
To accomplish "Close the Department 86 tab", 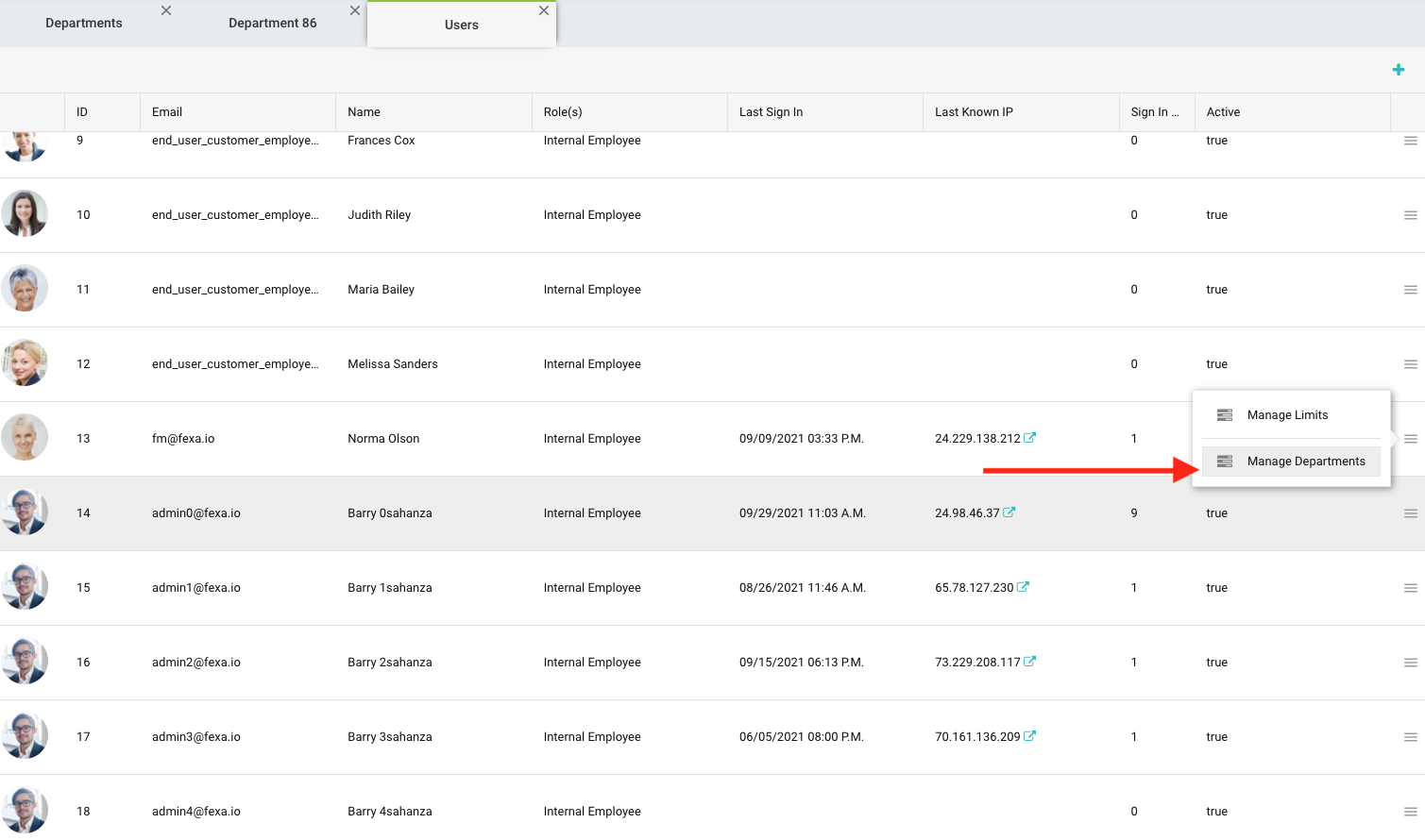I will click(355, 10).
